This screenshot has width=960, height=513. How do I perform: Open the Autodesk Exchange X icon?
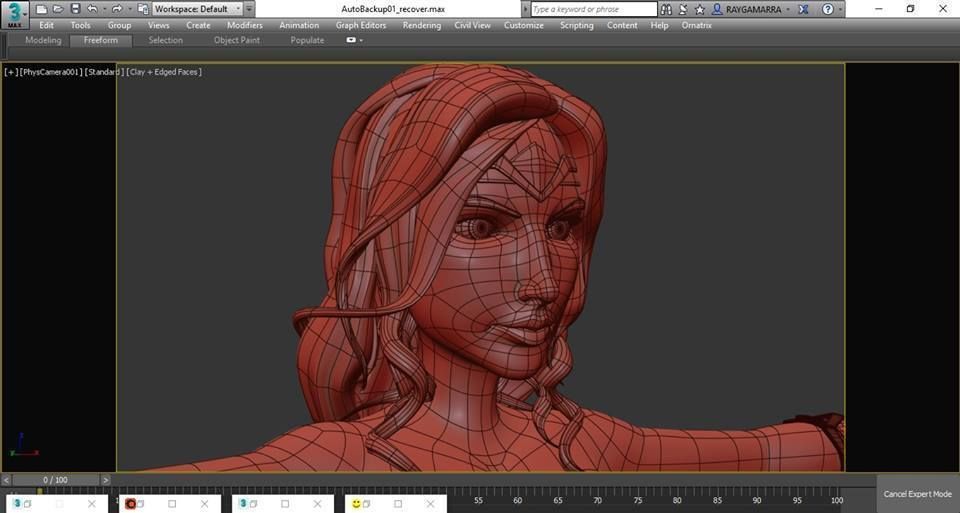[804, 9]
